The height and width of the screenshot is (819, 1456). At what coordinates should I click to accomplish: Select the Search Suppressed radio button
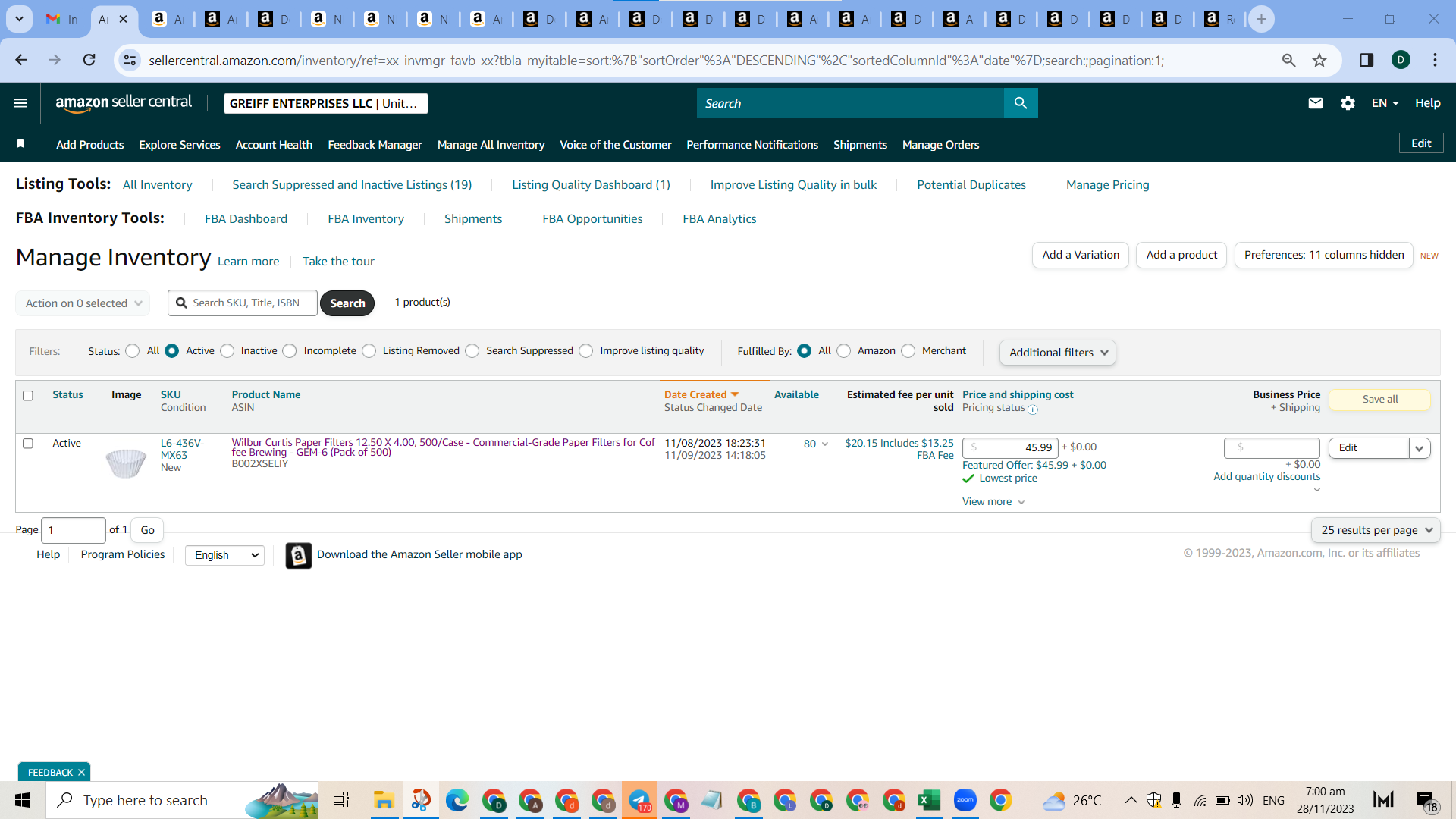pyautogui.click(x=472, y=351)
